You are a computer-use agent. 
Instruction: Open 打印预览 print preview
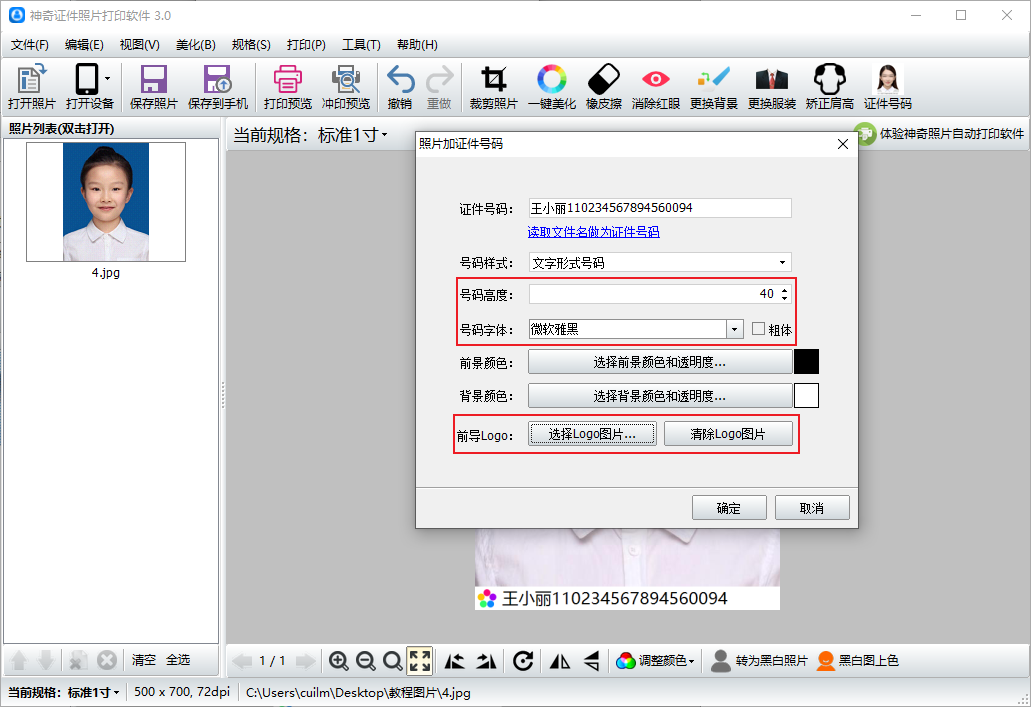click(x=287, y=86)
